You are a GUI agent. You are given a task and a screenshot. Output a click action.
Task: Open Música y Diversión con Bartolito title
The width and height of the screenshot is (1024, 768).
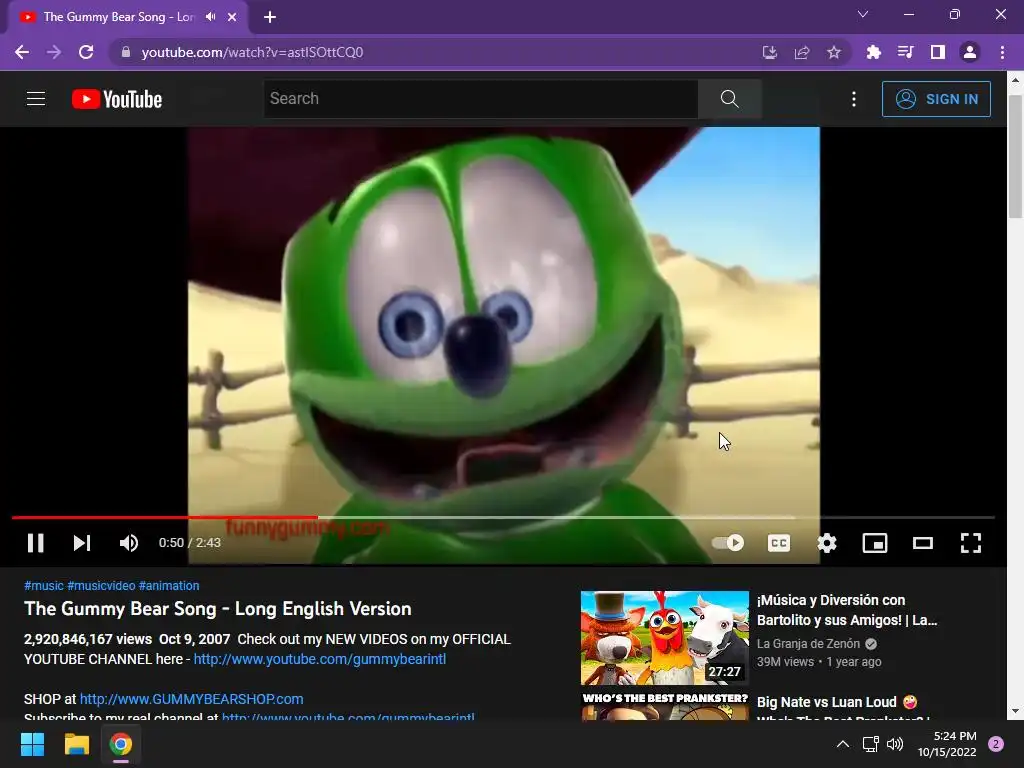pos(847,610)
